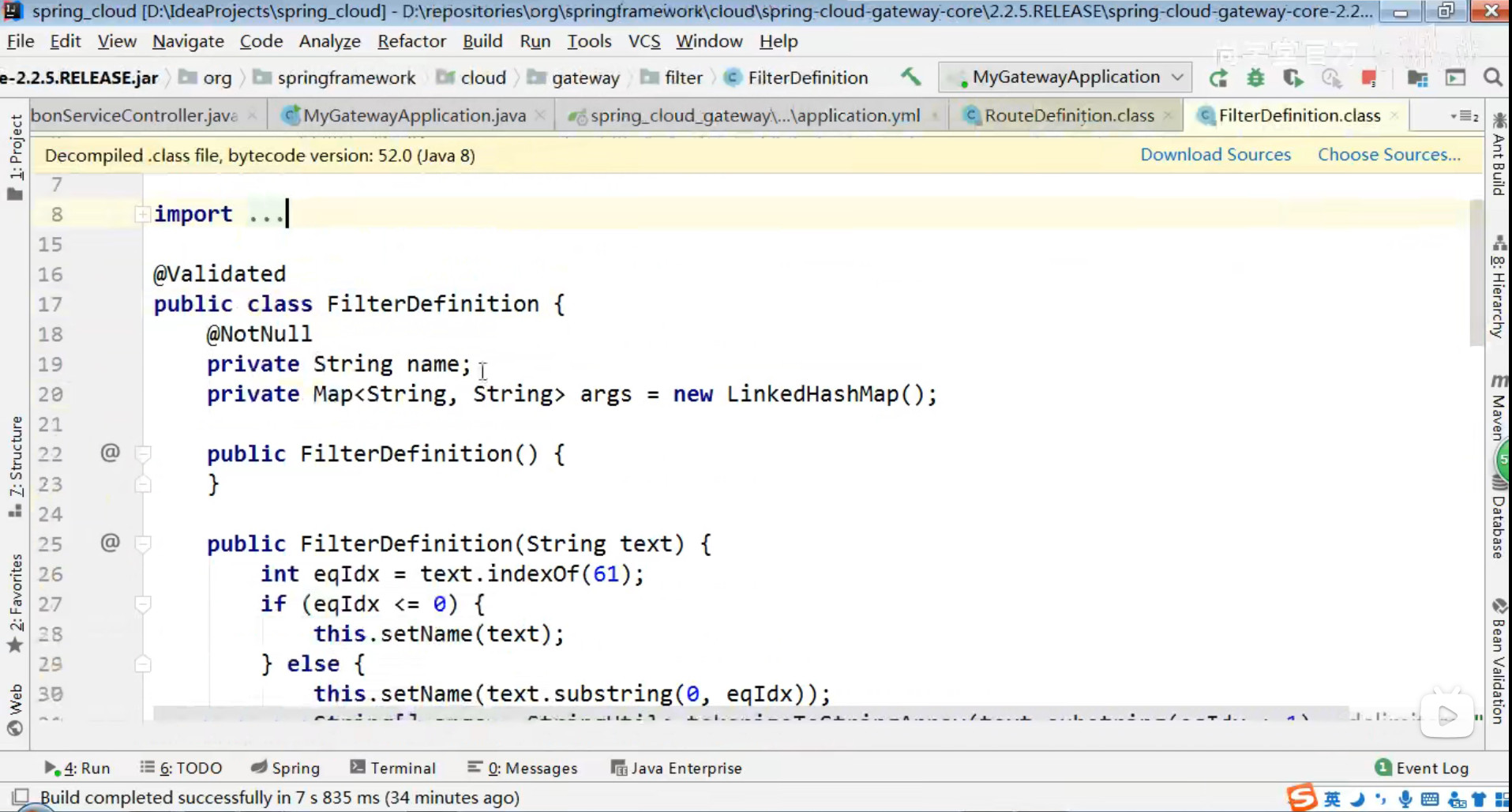Stop the running application with the red square

click(1369, 77)
